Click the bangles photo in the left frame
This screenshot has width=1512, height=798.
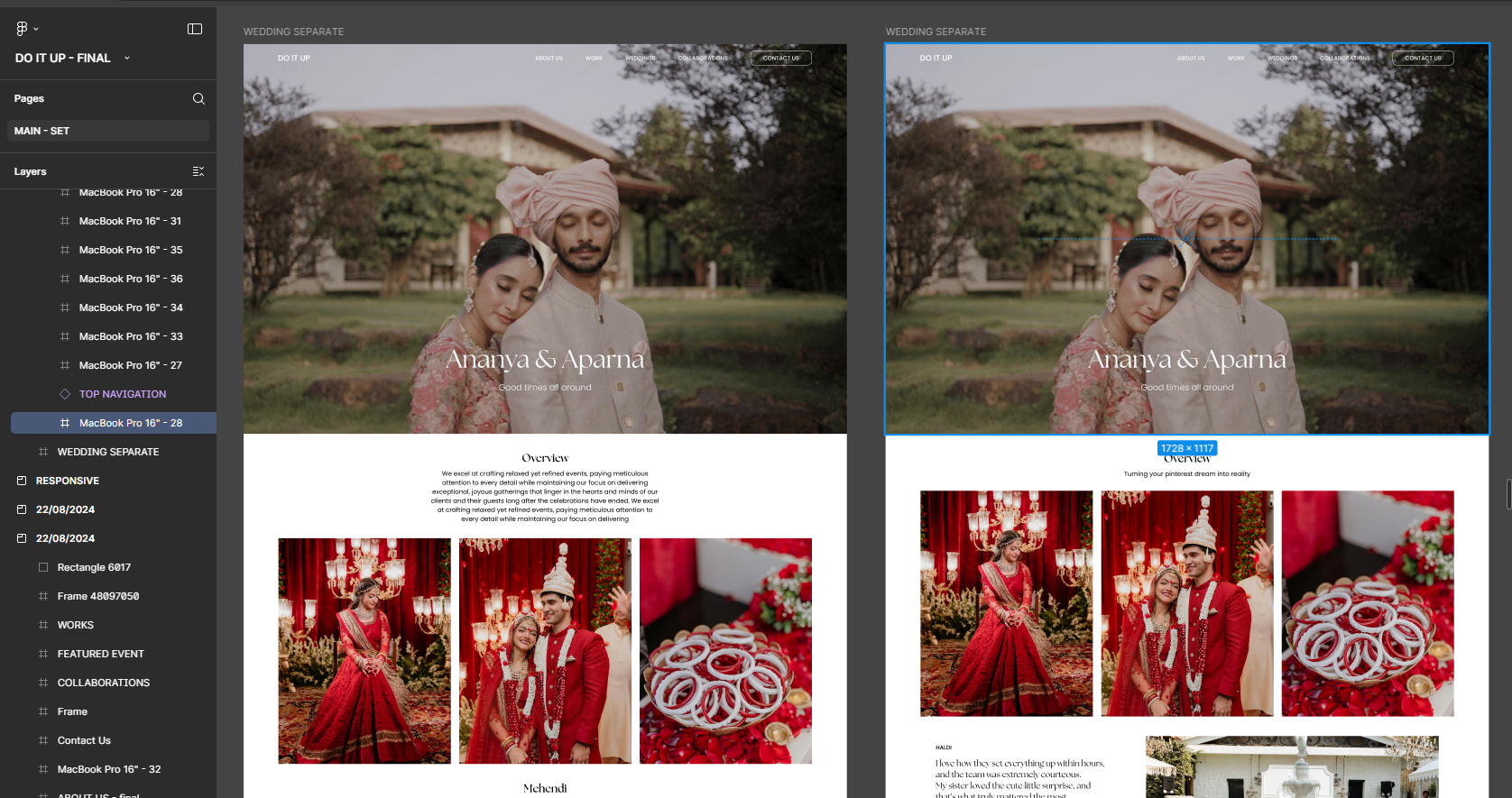(725, 650)
